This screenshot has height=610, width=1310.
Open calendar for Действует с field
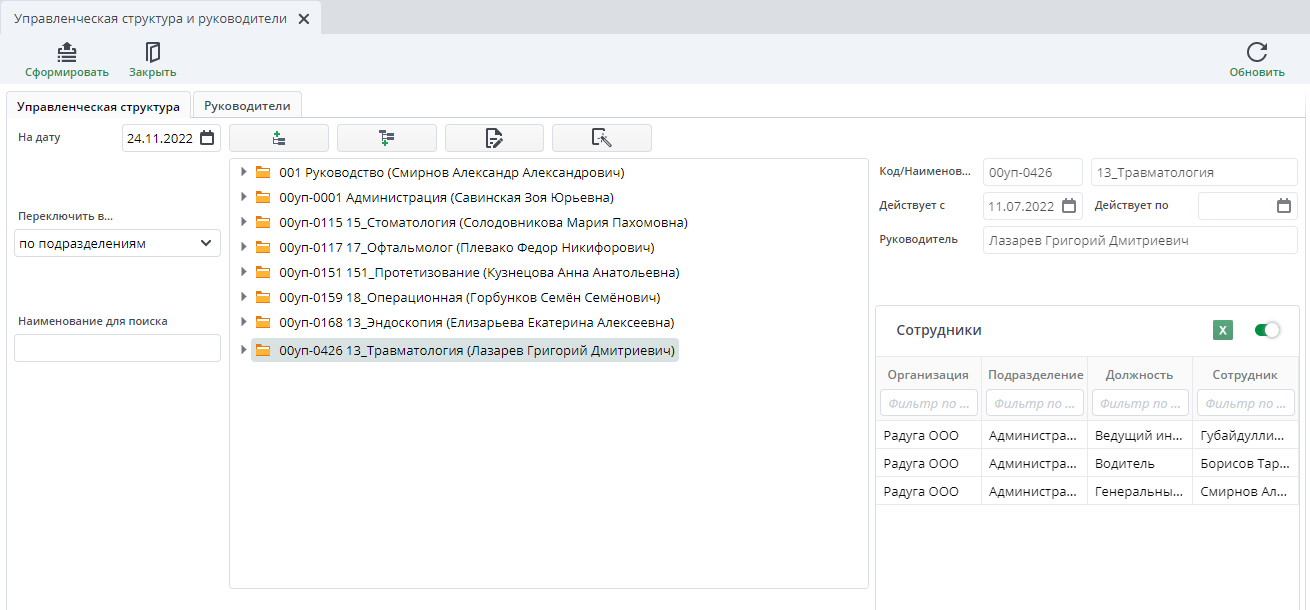(x=1068, y=206)
